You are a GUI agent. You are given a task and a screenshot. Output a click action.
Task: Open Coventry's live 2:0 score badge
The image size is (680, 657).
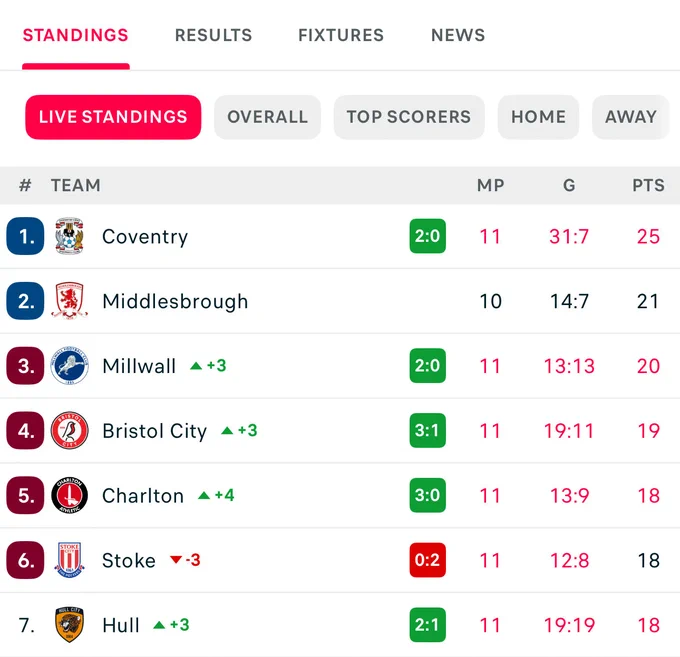(x=428, y=236)
